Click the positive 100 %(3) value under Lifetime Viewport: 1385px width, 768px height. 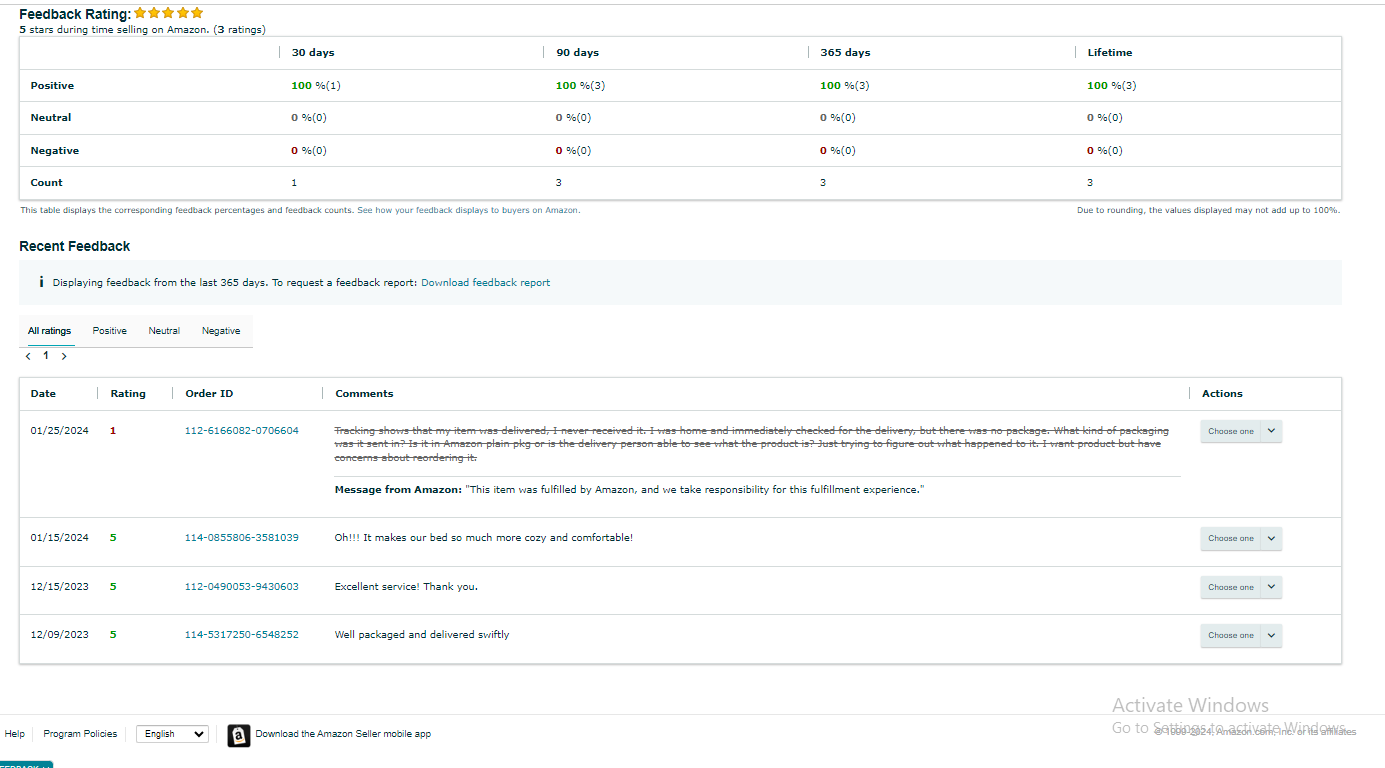pos(1112,86)
